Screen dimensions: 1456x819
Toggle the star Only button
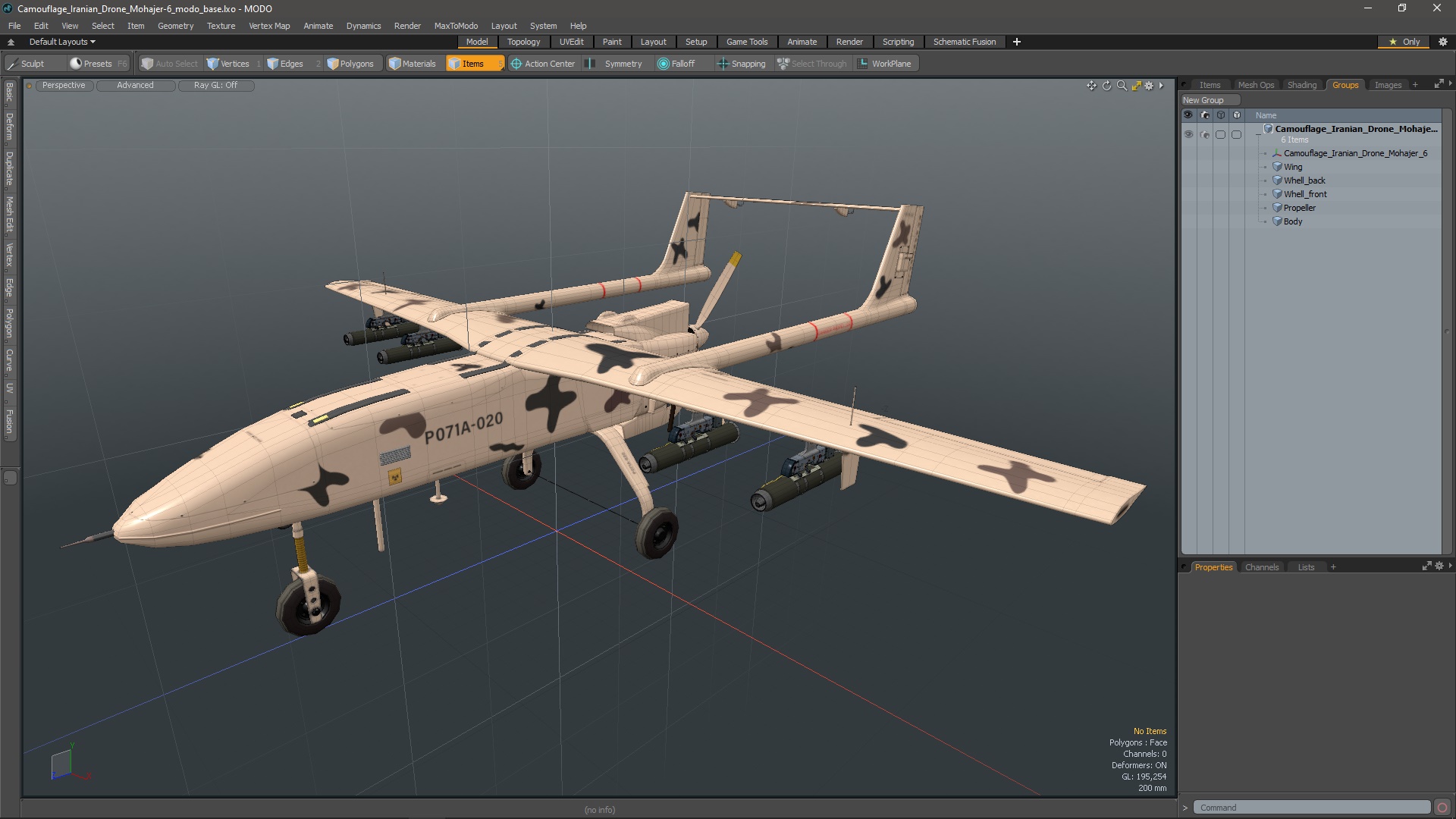coord(1404,42)
